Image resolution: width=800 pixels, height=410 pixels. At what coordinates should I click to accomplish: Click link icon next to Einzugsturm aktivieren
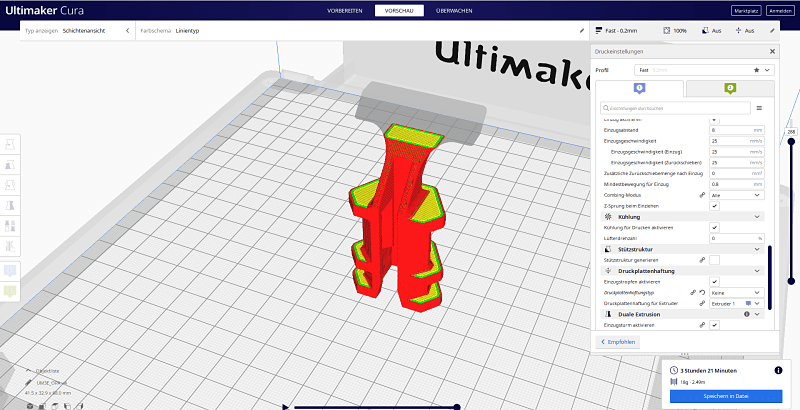coord(702,325)
